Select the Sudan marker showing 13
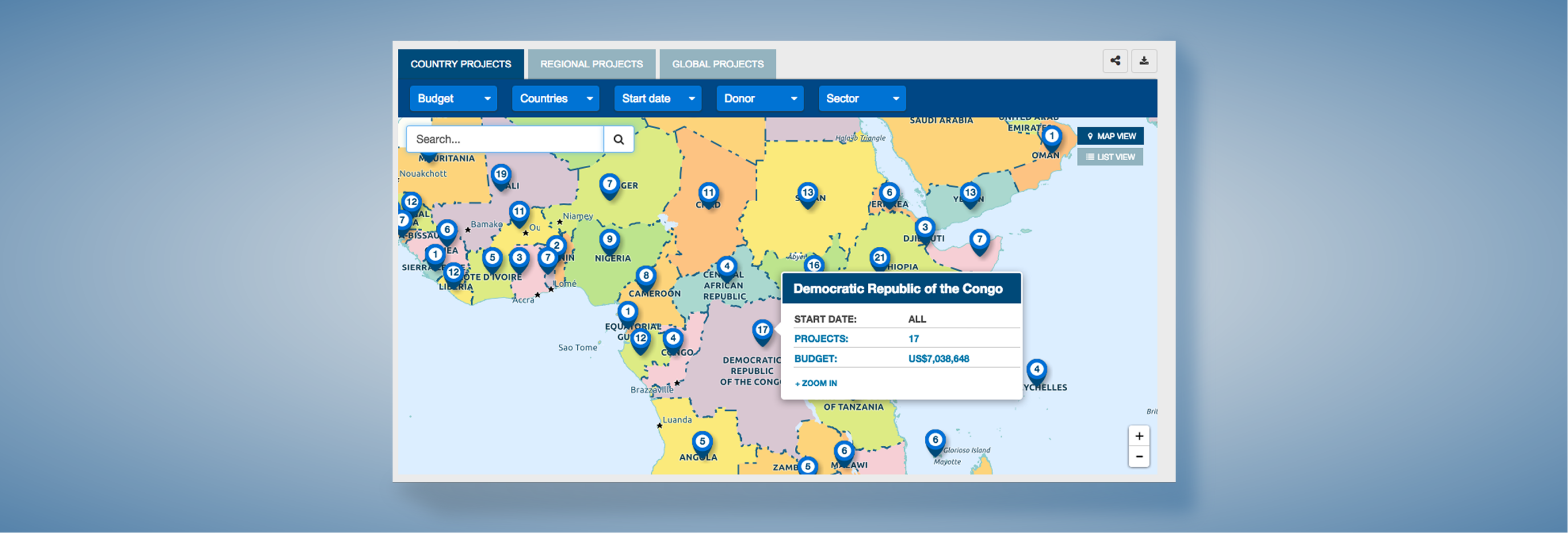This screenshot has height=534, width=1568. tap(808, 195)
